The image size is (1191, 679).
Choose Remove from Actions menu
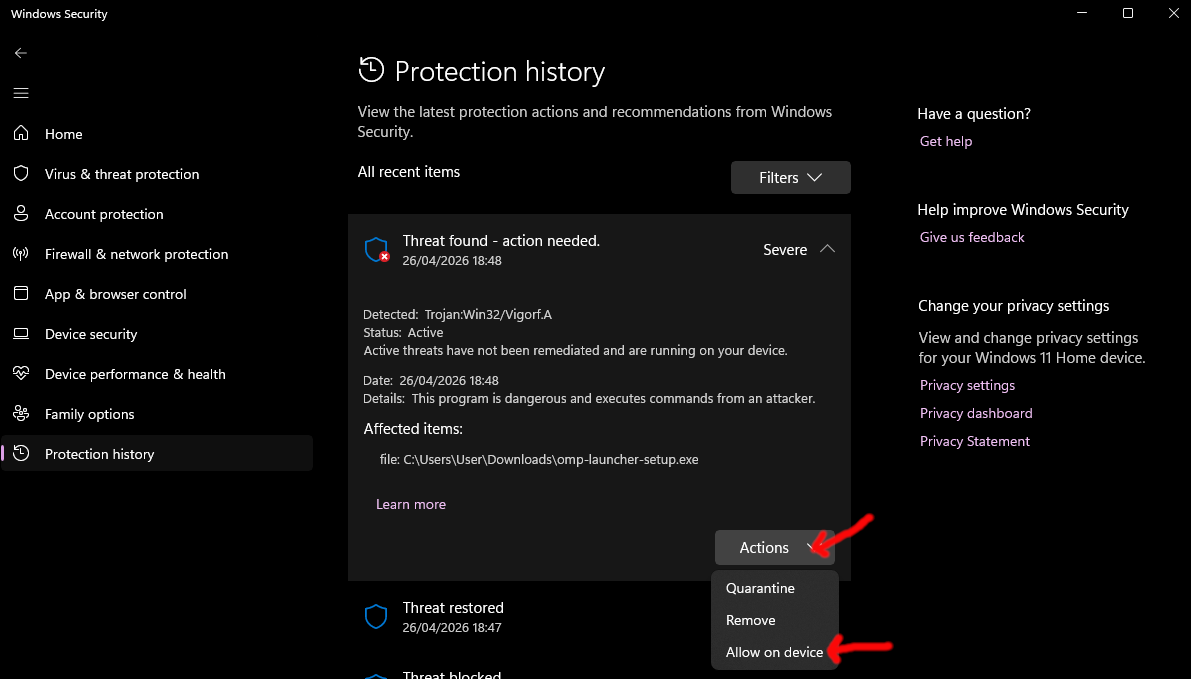pyautogui.click(x=750, y=621)
